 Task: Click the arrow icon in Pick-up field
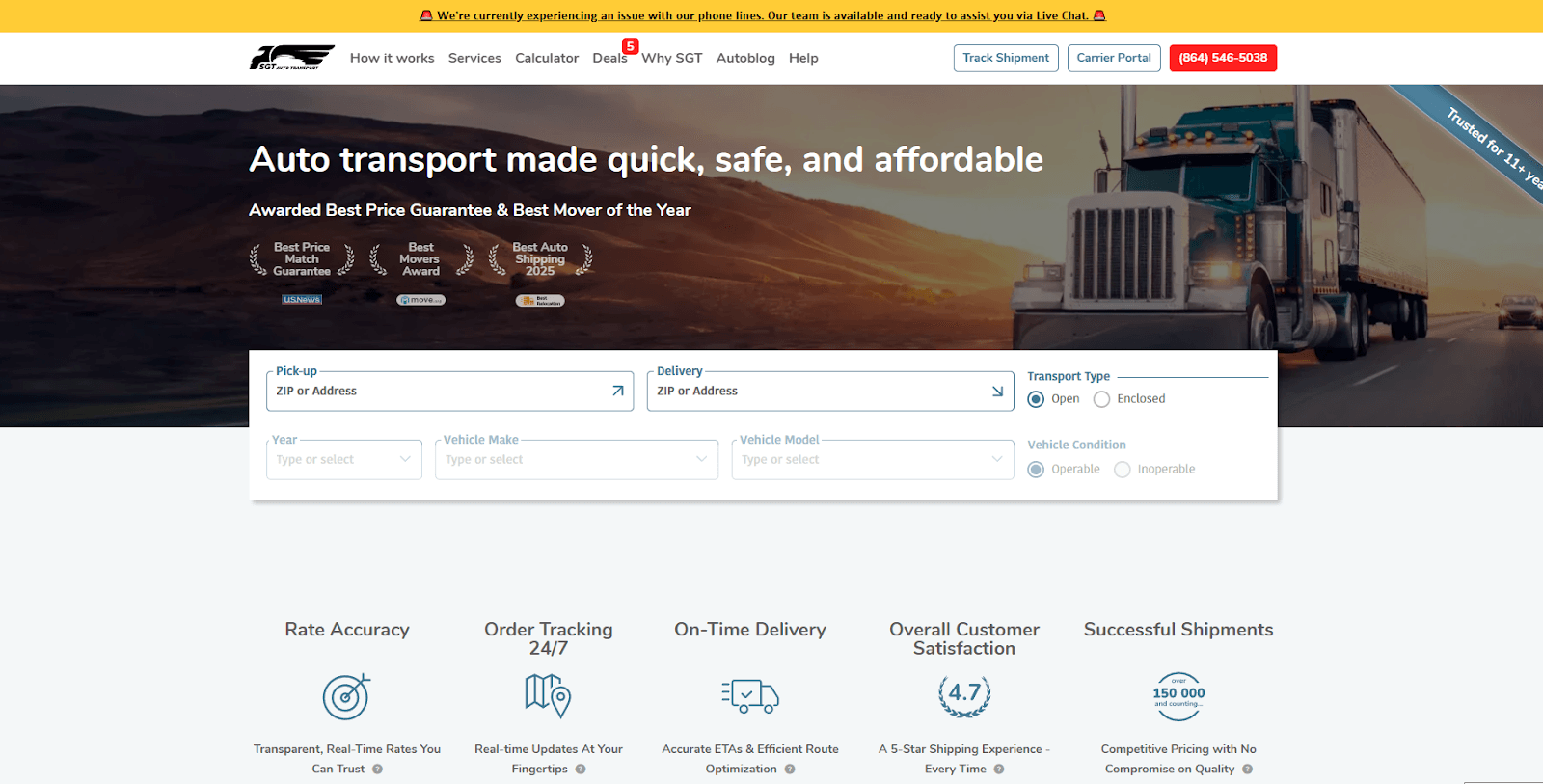tap(617, 392)
